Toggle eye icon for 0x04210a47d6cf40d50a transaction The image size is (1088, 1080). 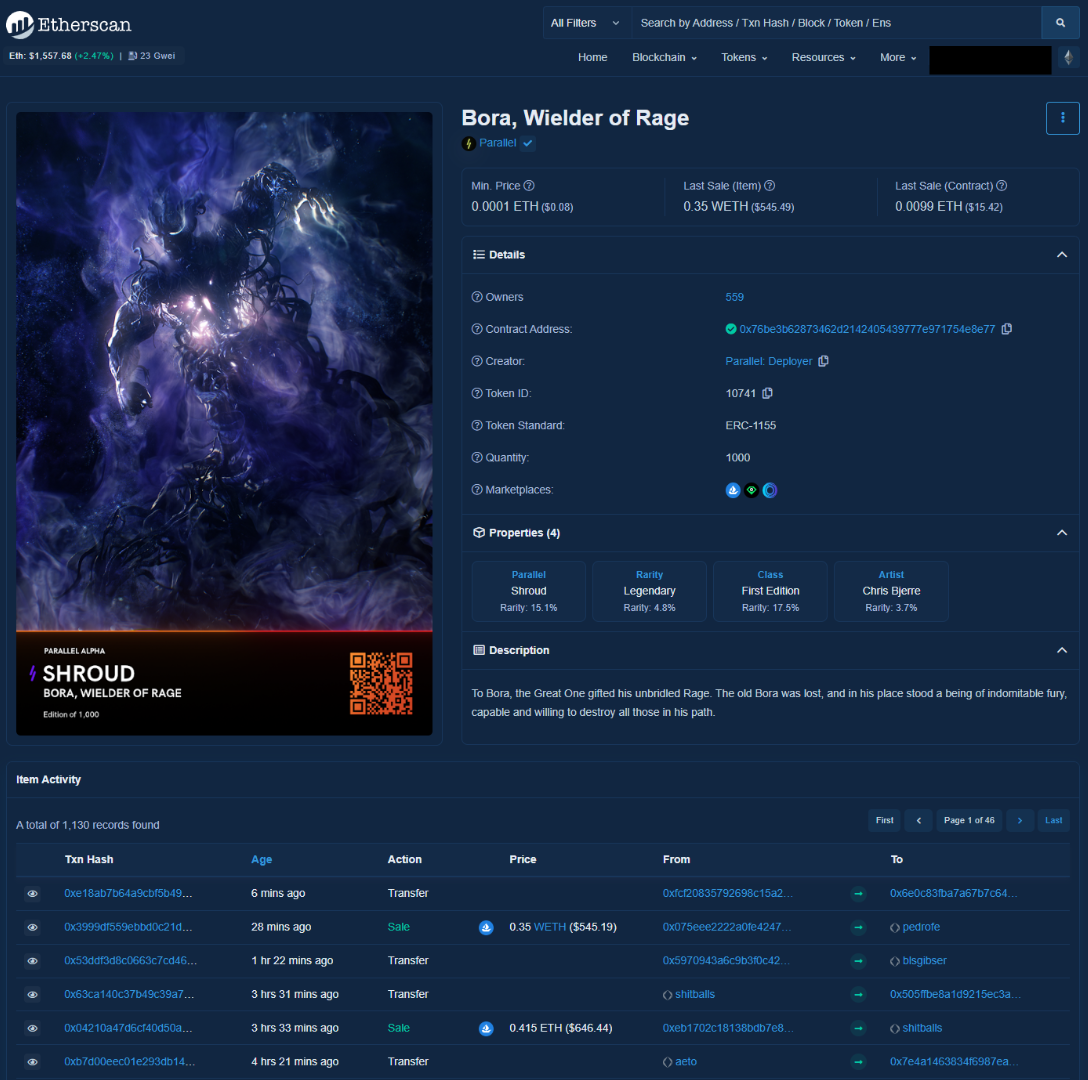pos(32,1028)
